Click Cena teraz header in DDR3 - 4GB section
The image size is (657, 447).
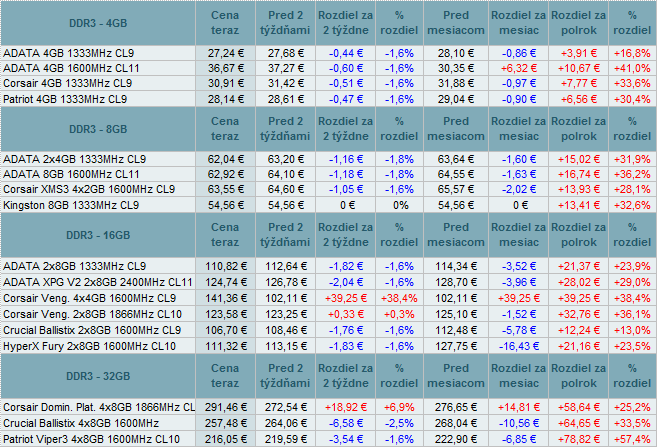[x=225, y=23]
